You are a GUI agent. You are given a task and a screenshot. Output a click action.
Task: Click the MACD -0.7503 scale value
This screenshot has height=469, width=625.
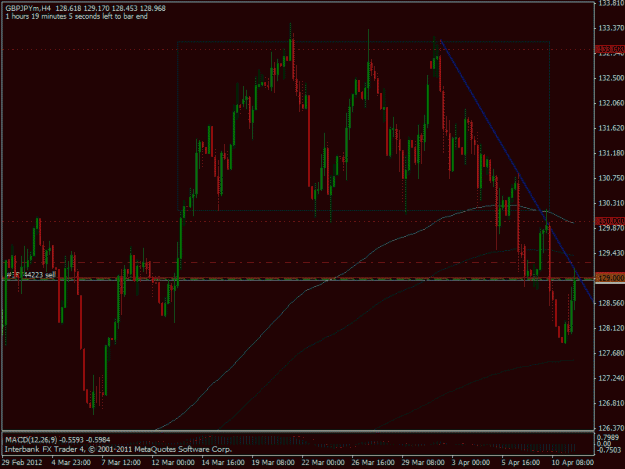608,450
